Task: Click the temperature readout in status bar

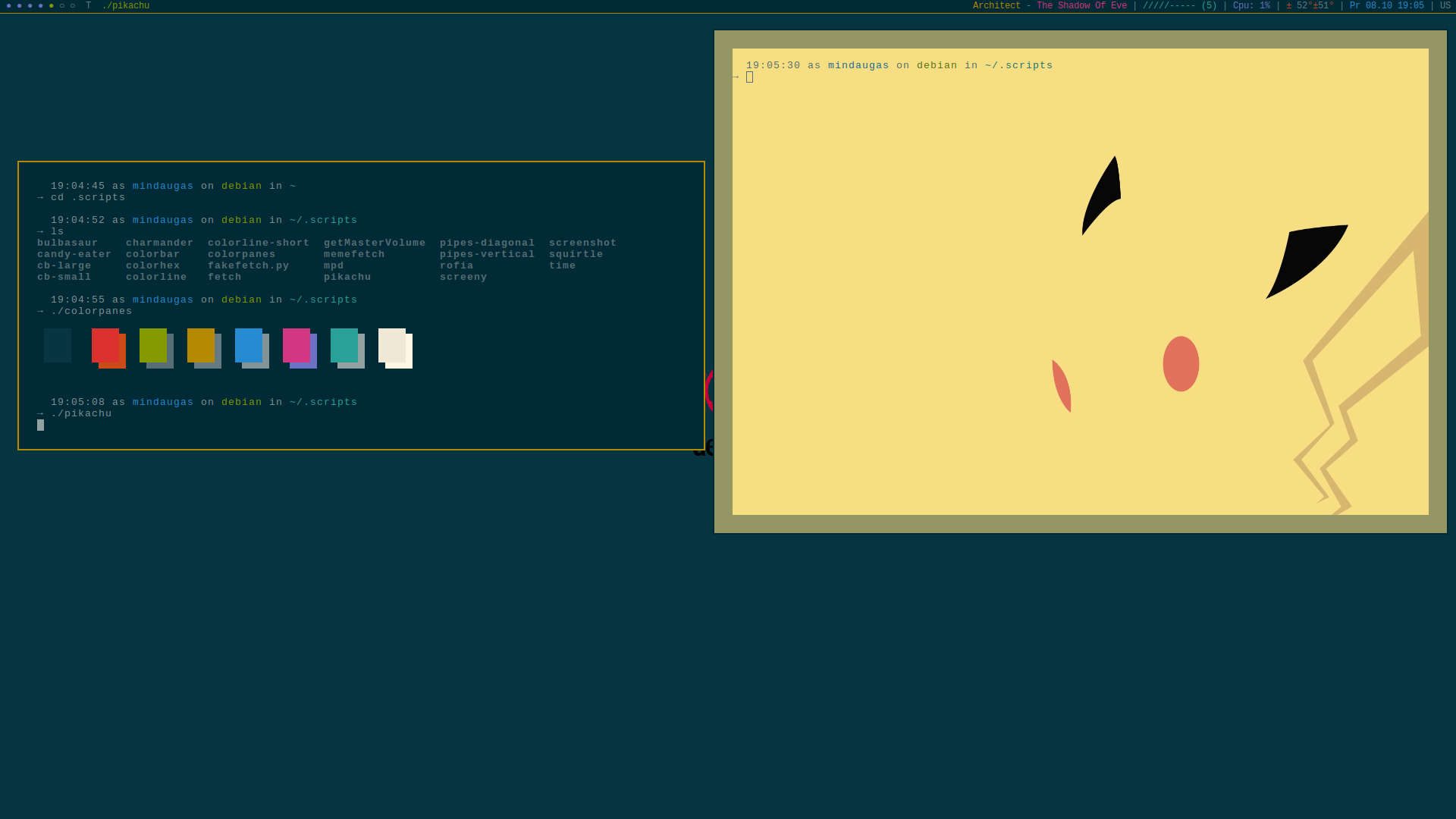Action: [x=1310, y=6]
